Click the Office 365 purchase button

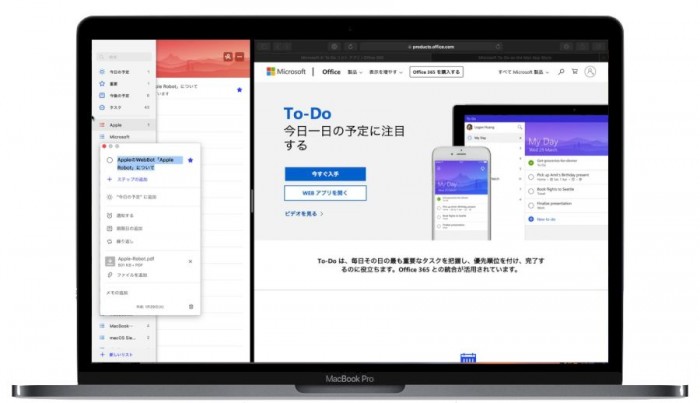tap(436, 72)
